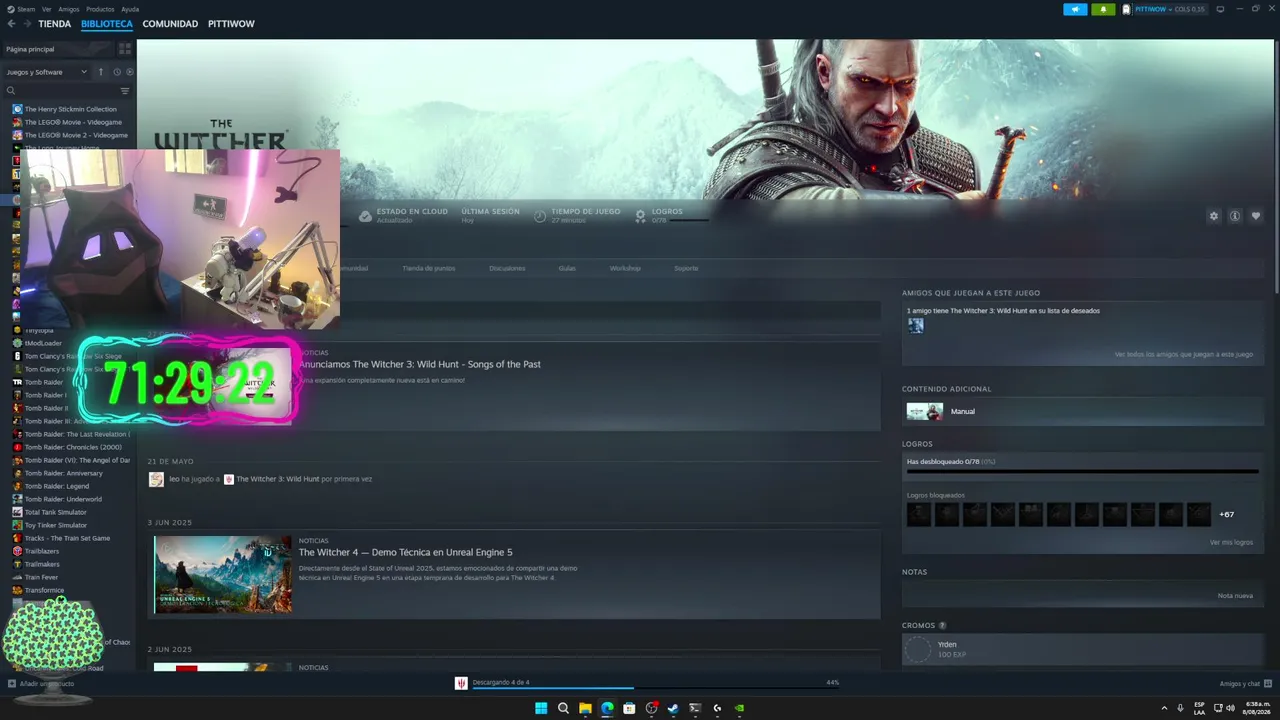
Task: Open the Workshop game tab
Action: [625, 268]
